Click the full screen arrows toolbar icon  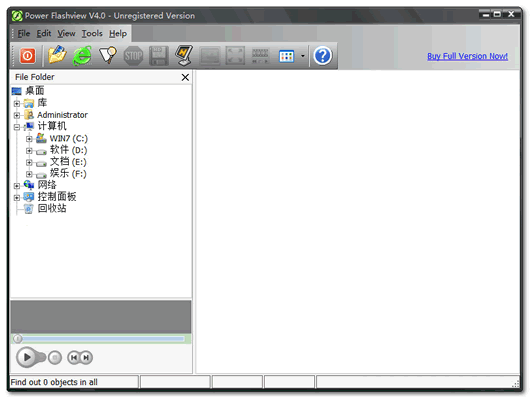[235, 56]
